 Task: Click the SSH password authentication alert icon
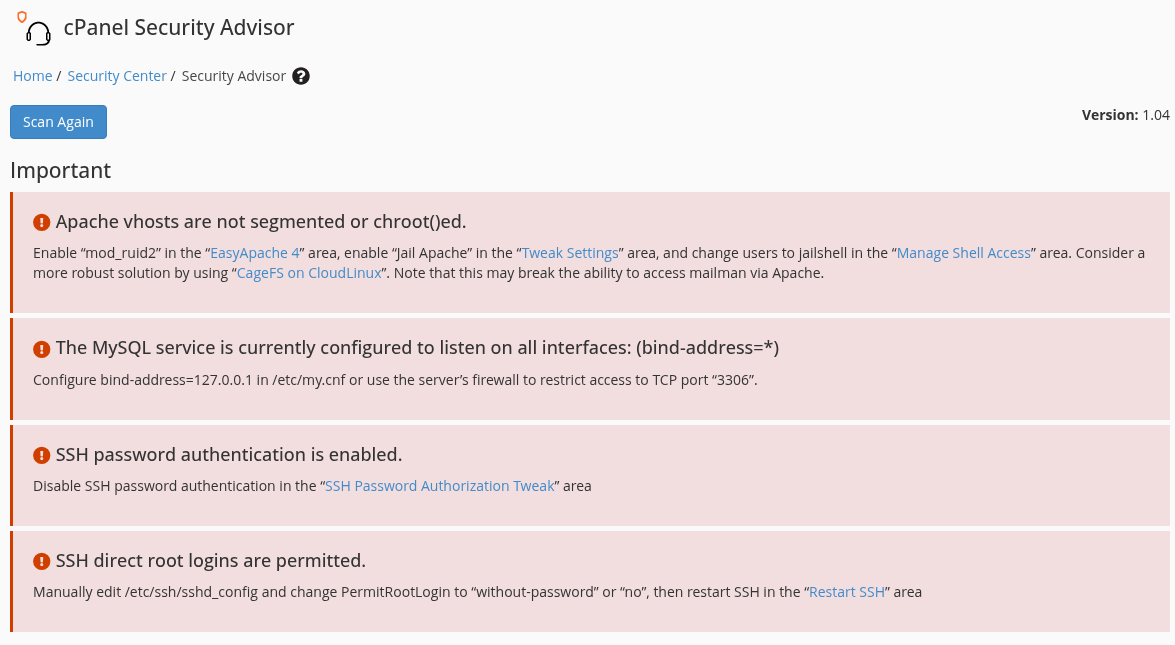click(41, 455)
